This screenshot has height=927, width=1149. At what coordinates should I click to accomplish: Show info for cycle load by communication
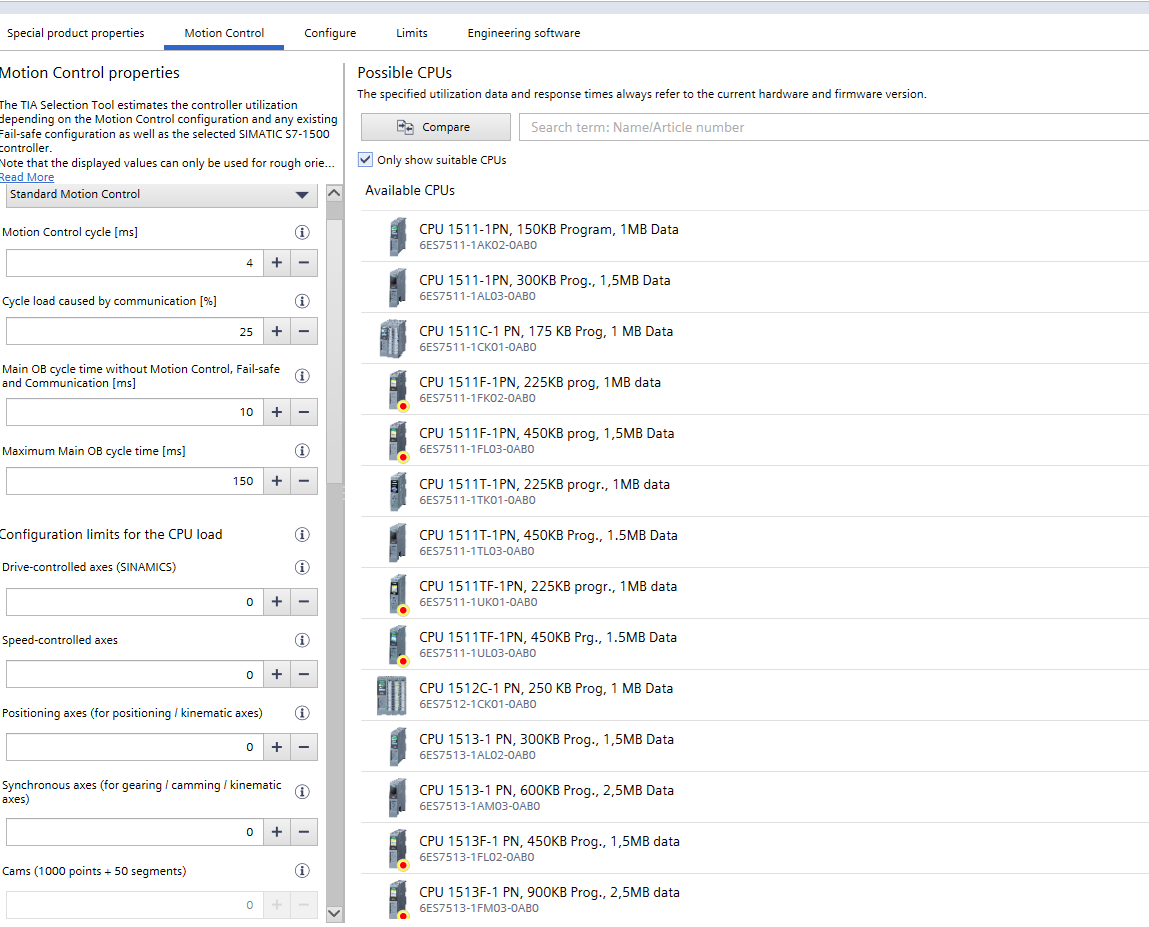click(302, 301)
